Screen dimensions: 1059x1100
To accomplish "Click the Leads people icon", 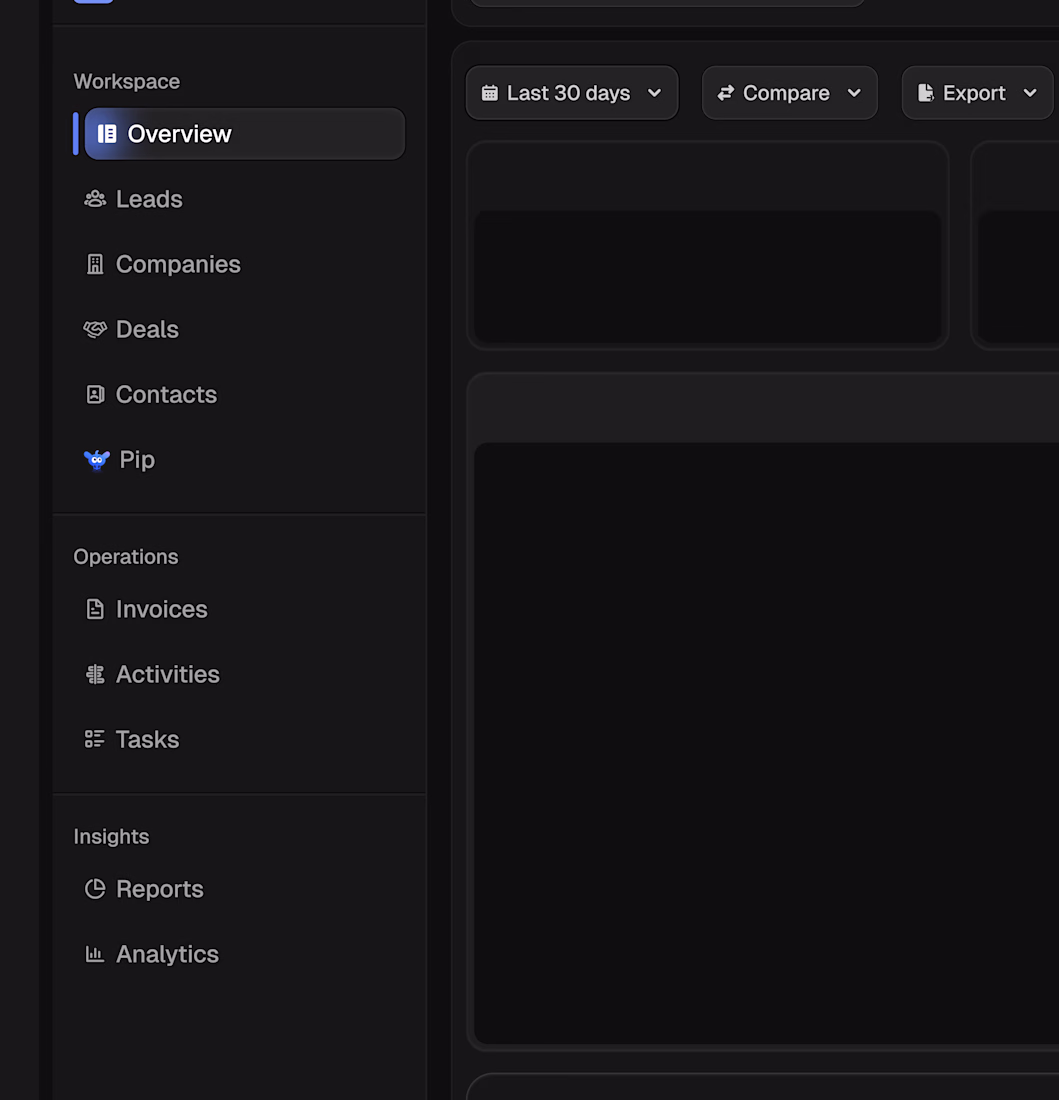I will coord(95,199).
